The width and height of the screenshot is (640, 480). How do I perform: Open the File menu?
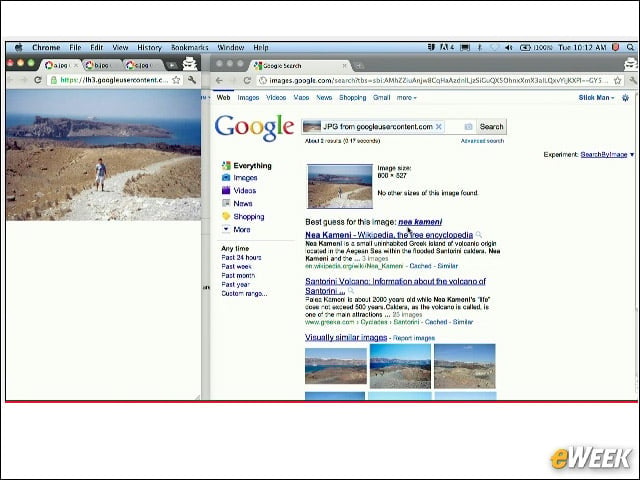(x=75, y=47)
